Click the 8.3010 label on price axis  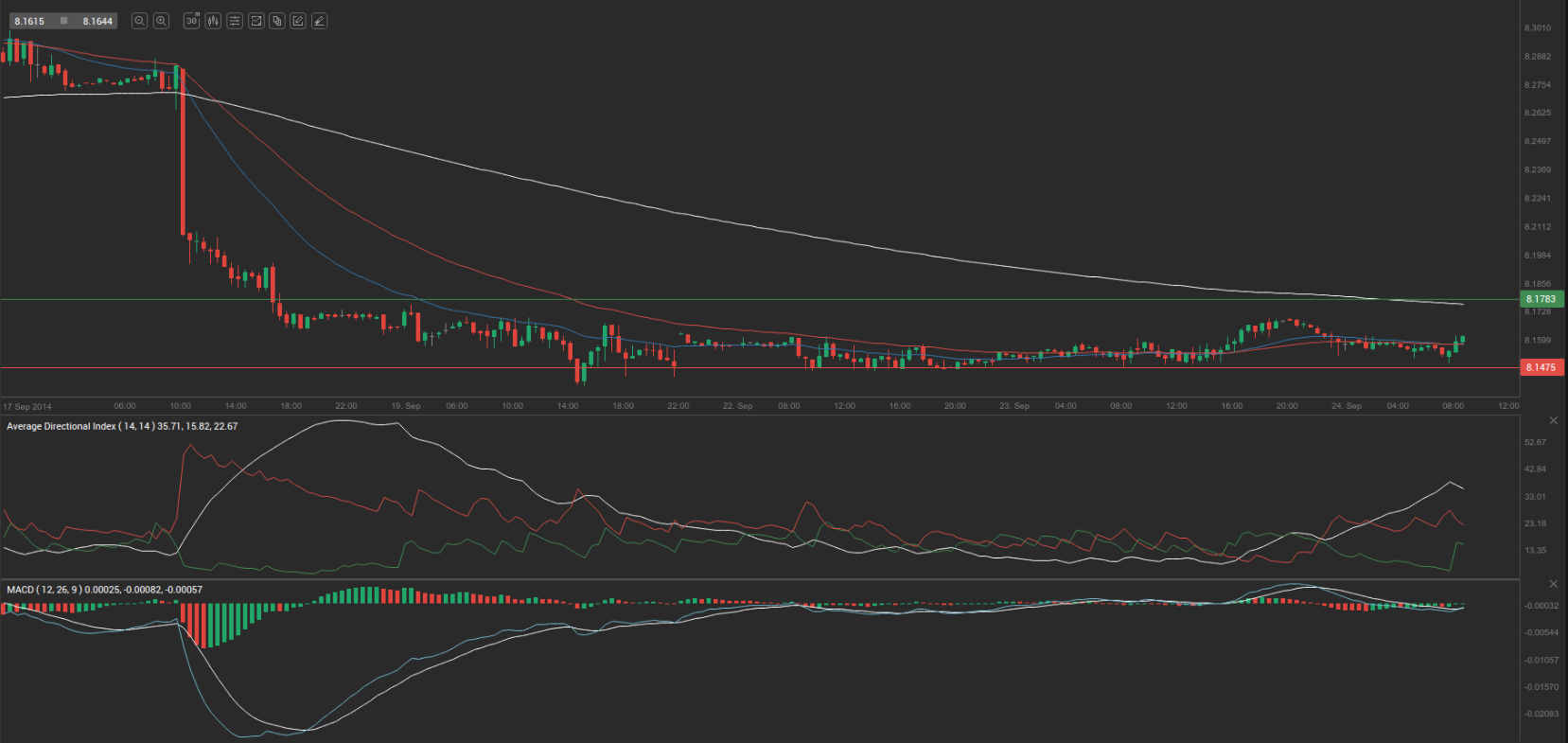point(1538,28)
